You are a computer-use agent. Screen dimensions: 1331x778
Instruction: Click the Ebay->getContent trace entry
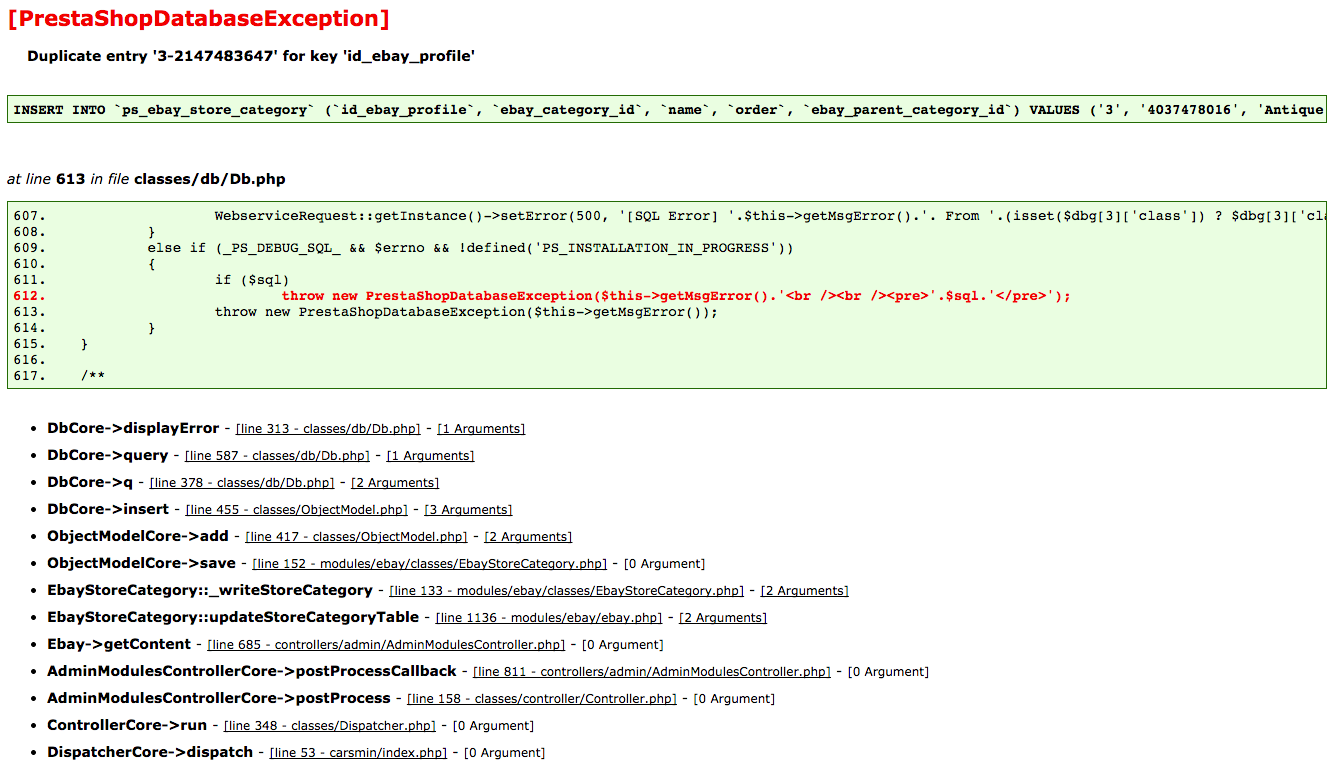[x=119, y=644]
